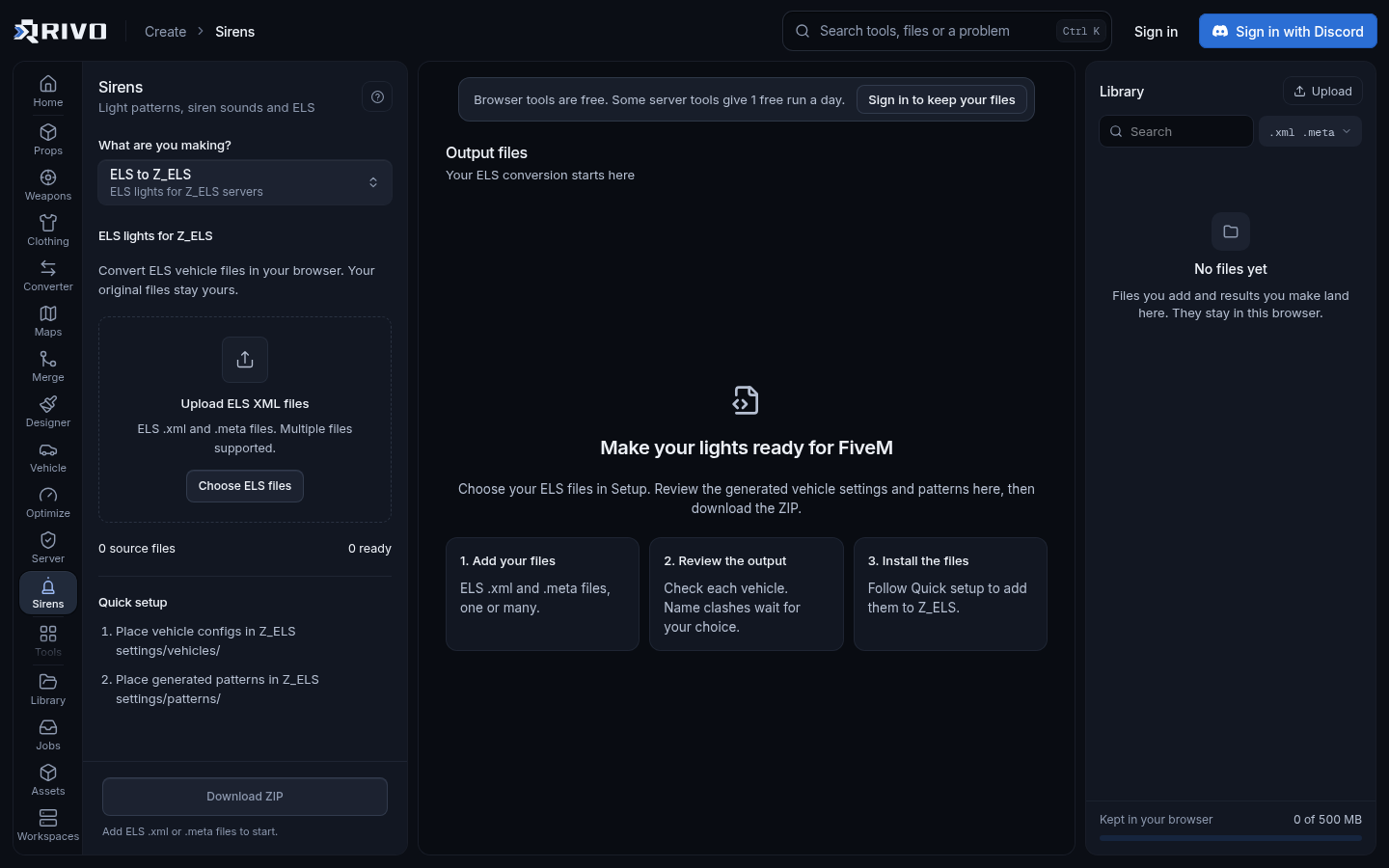
Task: Click Sign in to keep your files
Action: [x=941, y=100]
